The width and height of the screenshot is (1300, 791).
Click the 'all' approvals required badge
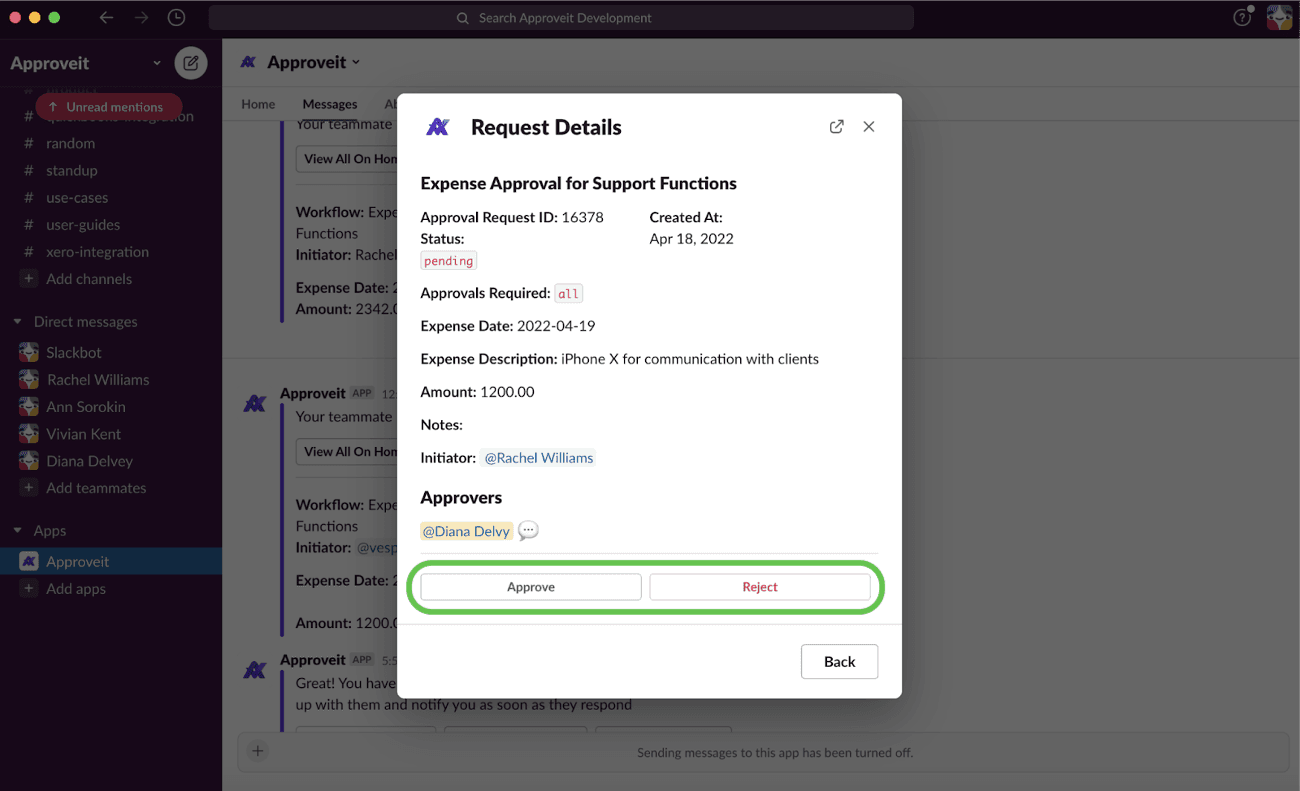point(569,294)
